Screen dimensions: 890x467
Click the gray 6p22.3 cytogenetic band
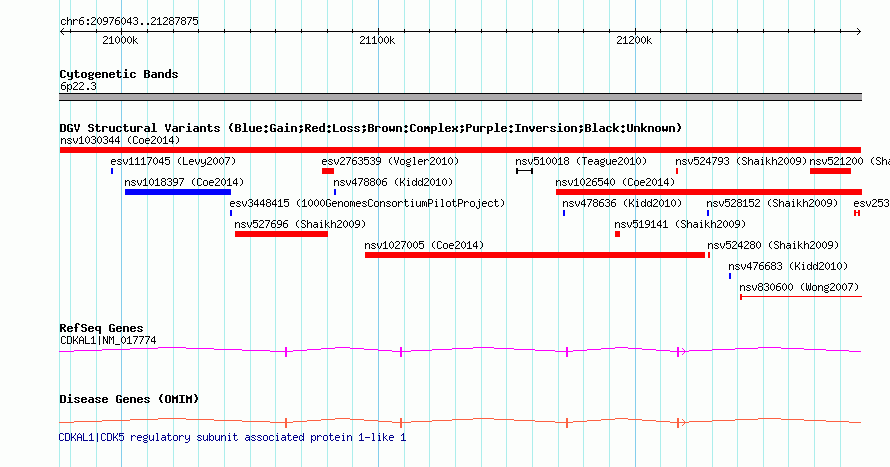(x=460, y=97)
